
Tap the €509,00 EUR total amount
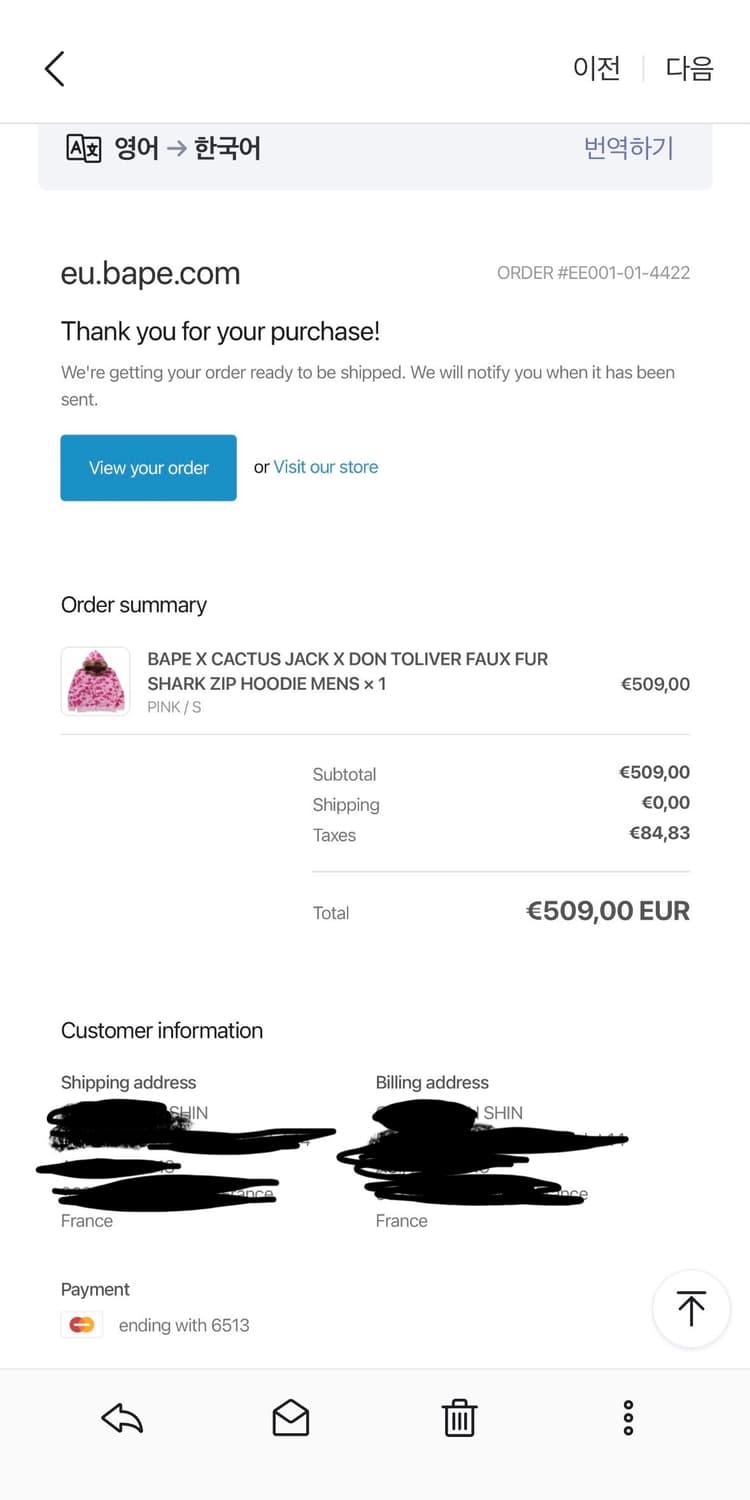[x=607, y=911]
